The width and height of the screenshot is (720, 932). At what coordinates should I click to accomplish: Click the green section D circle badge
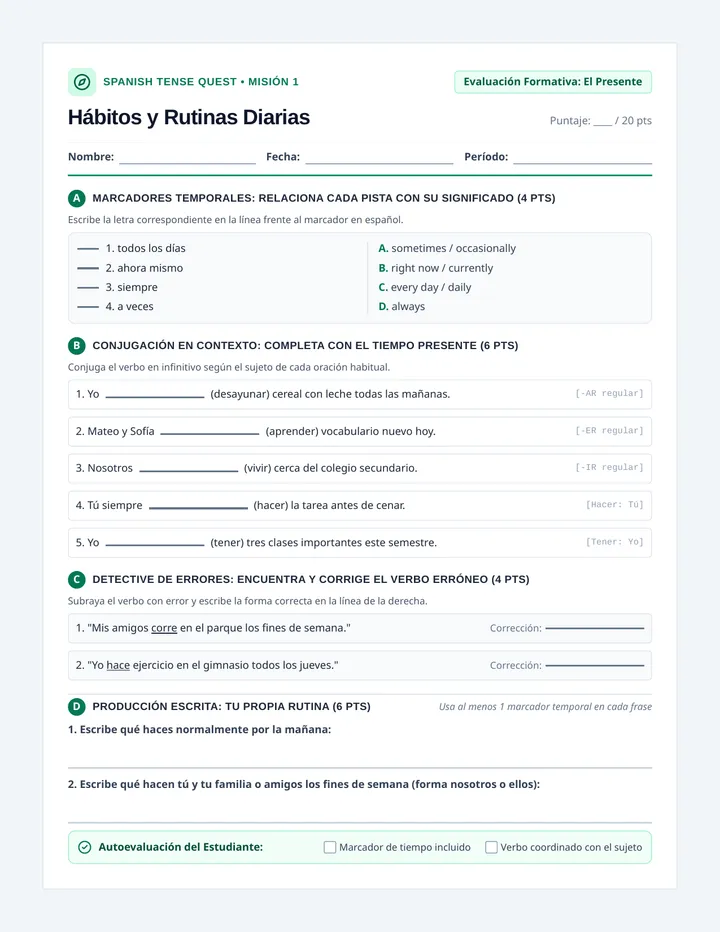[76, 706]
